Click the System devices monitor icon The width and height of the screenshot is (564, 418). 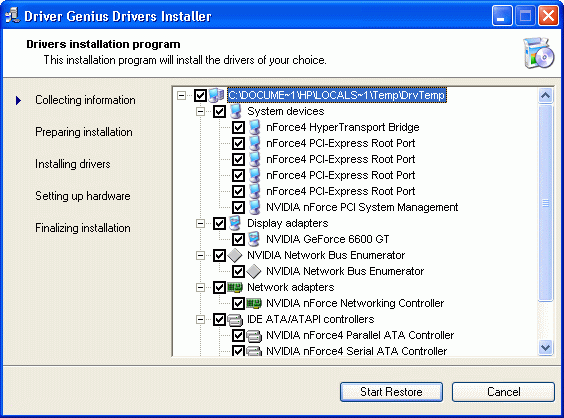pos(236,111)
